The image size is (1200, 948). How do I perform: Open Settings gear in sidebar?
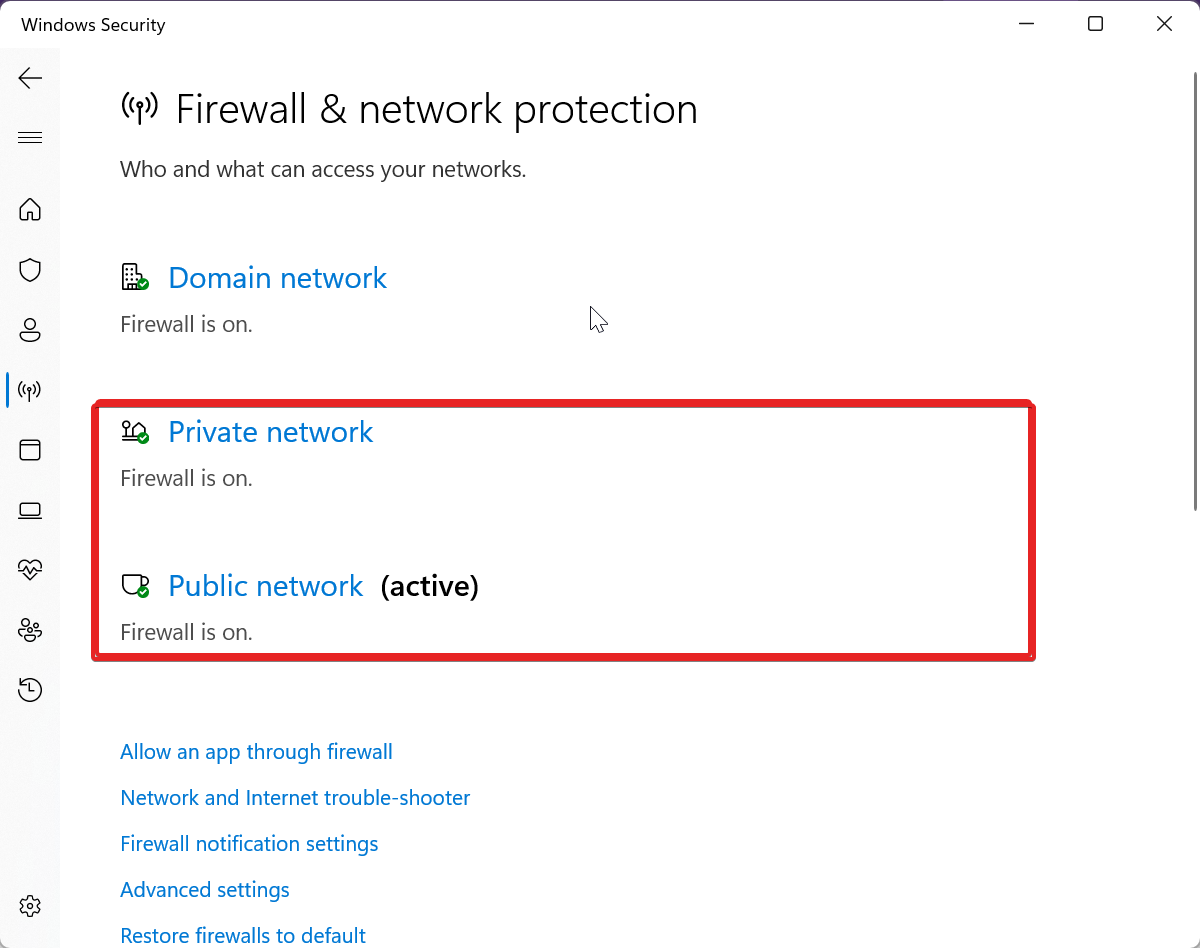[30, 906]
